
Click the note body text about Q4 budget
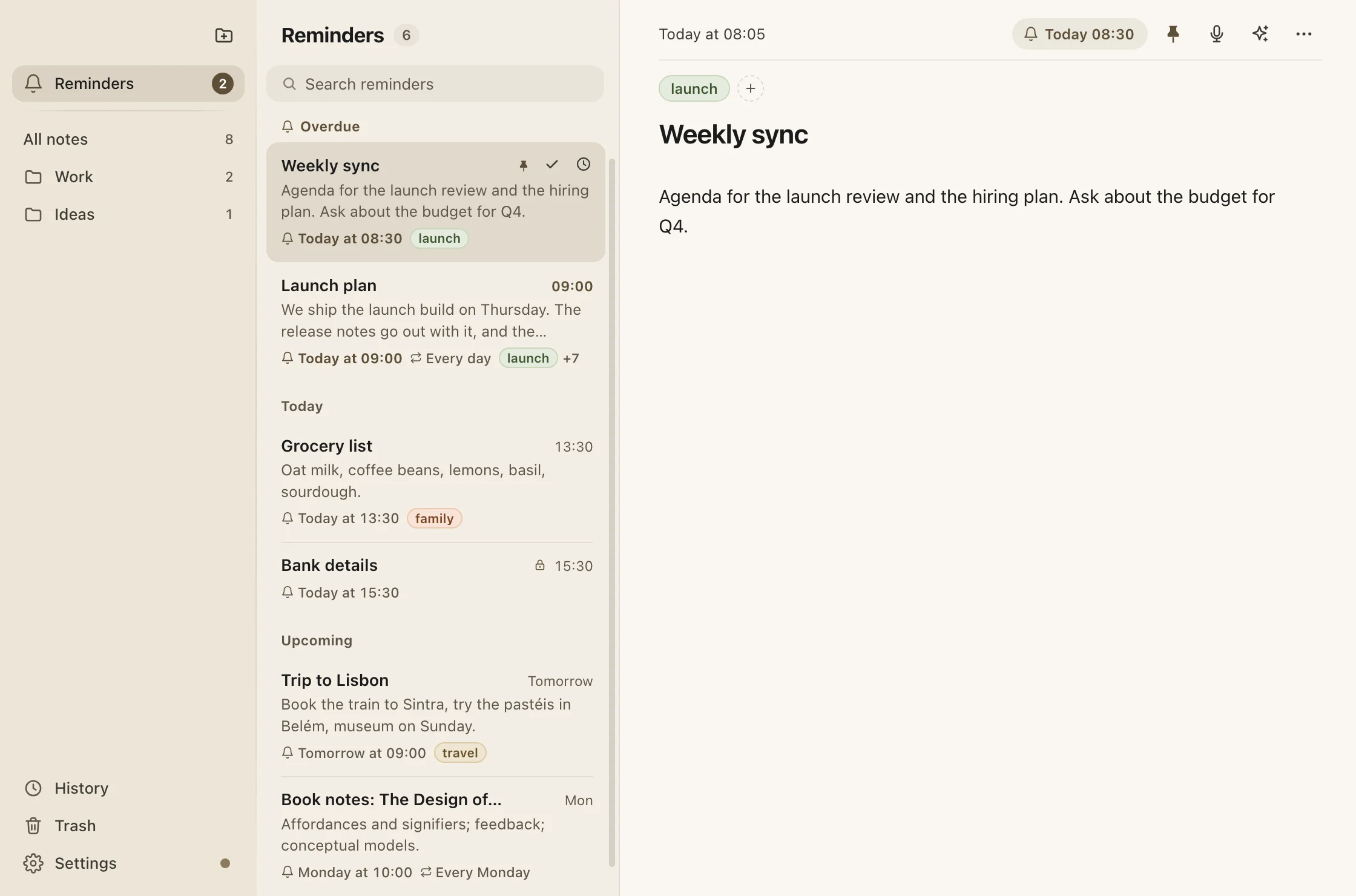(x=967, y=211)
